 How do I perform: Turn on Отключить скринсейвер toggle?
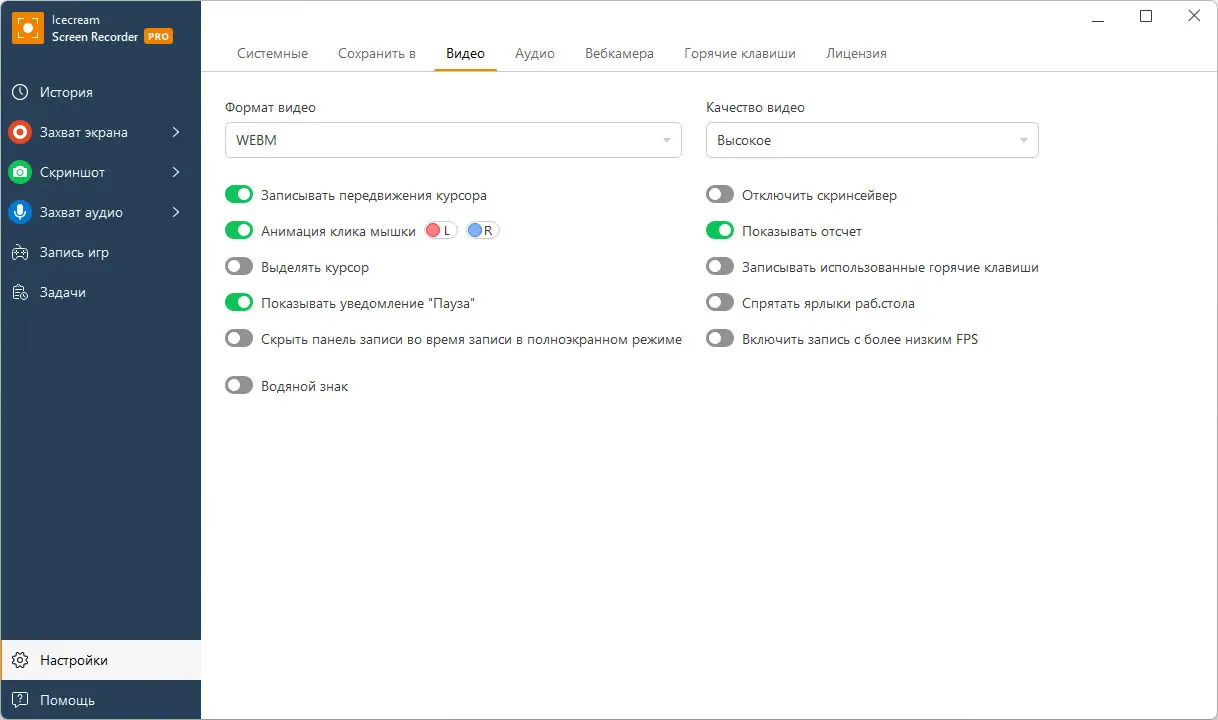click(720, 195)
